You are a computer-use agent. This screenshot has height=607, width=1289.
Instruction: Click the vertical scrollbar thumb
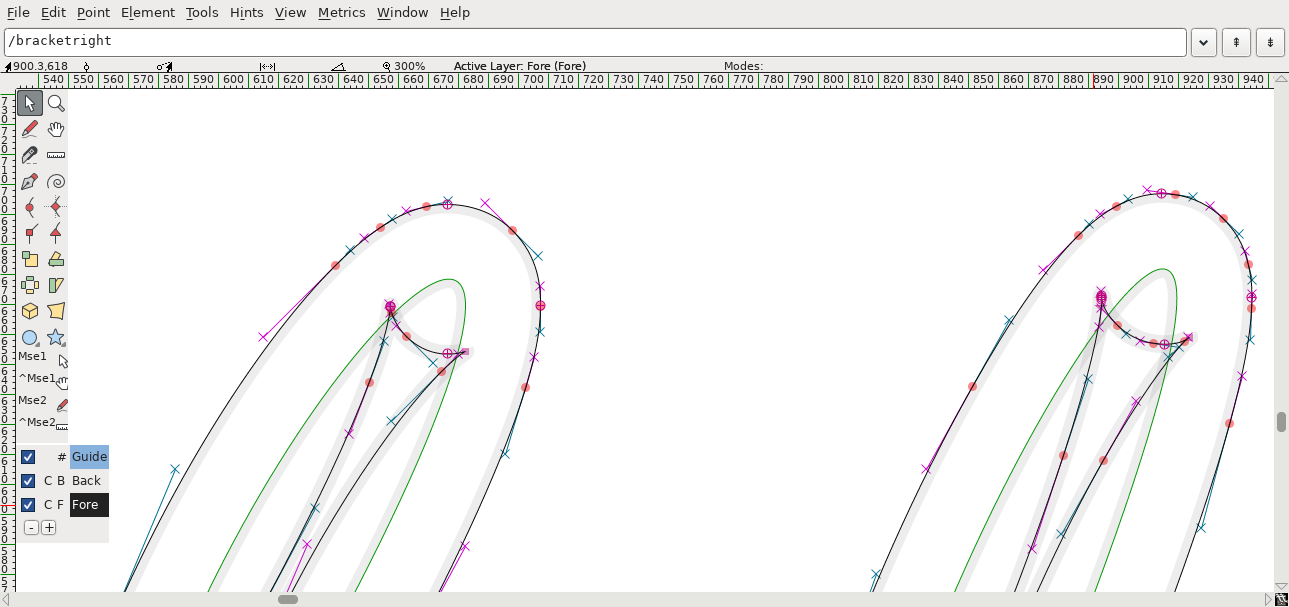click(x=1281, y=422)
